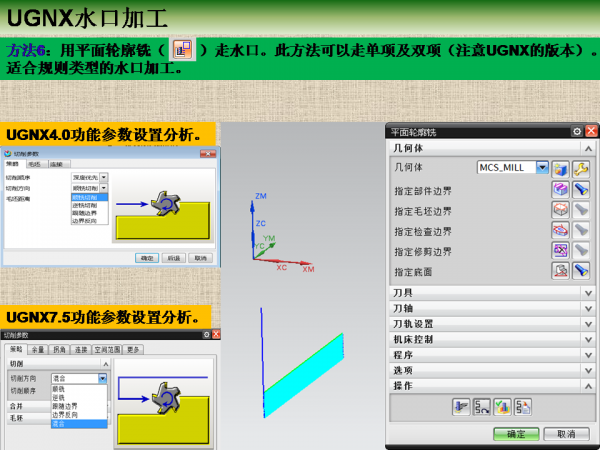Choose 逆铣 in UGNX7.5 direction list
Screen dimensions: 600x450
tap(79, 398)
